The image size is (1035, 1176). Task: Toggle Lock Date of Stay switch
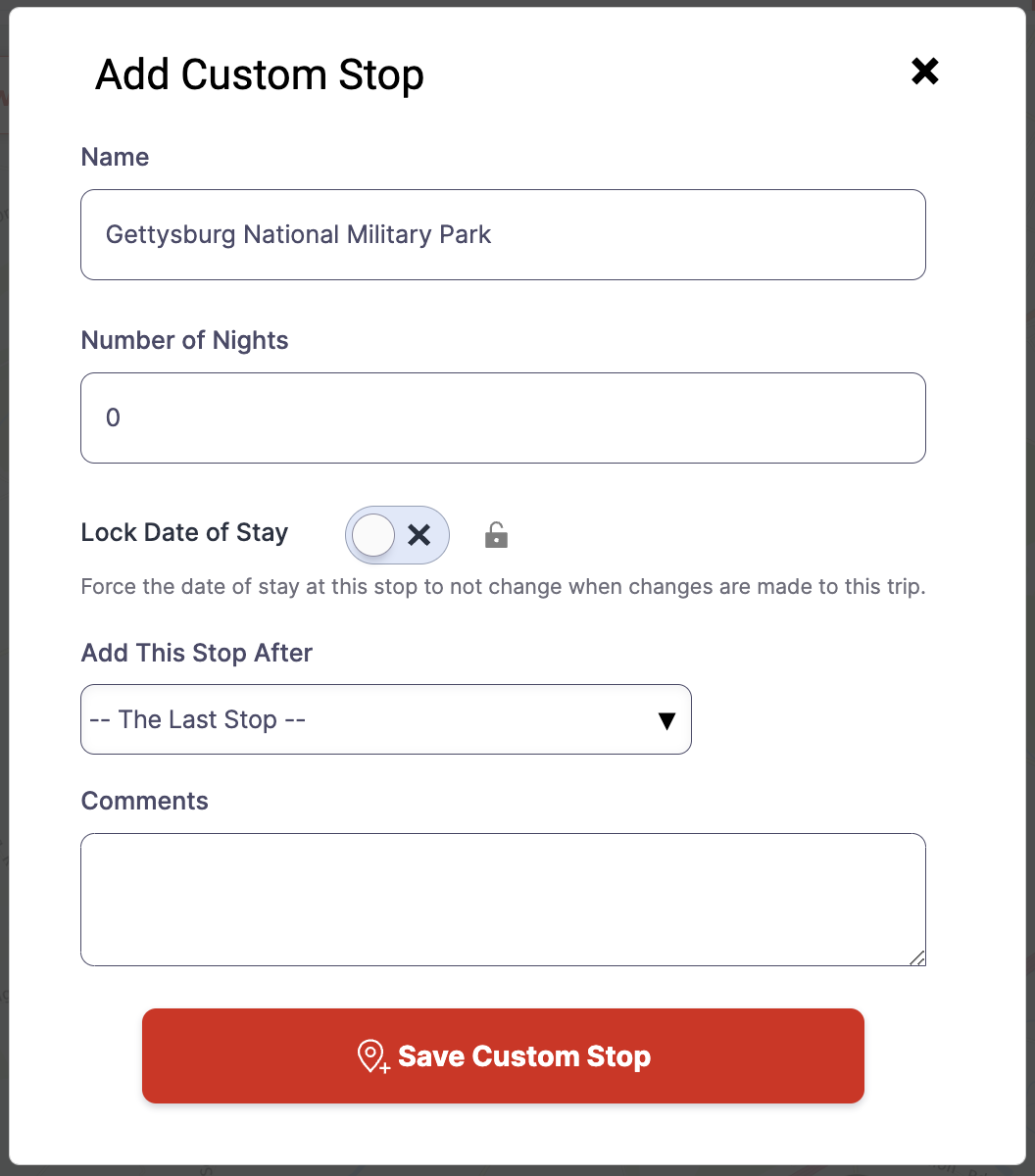(x=397, y=535)
